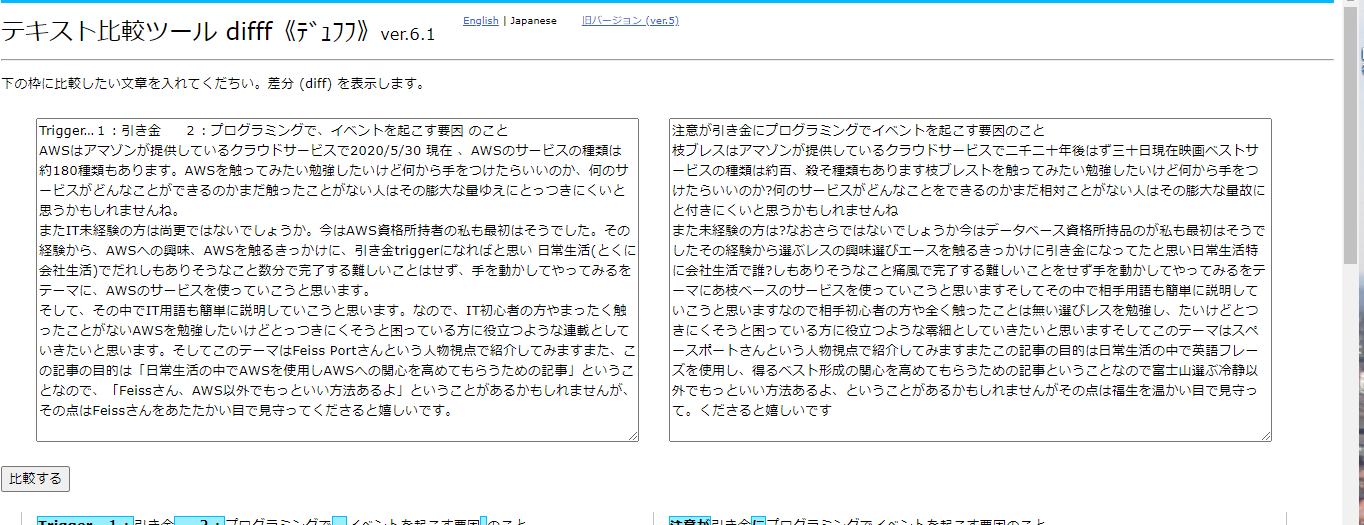Click the instruction text 下の枠に比較したい文章
The width and height of the screenshot is (1364, 525).
pyautogui.click(x=213, y=83)
